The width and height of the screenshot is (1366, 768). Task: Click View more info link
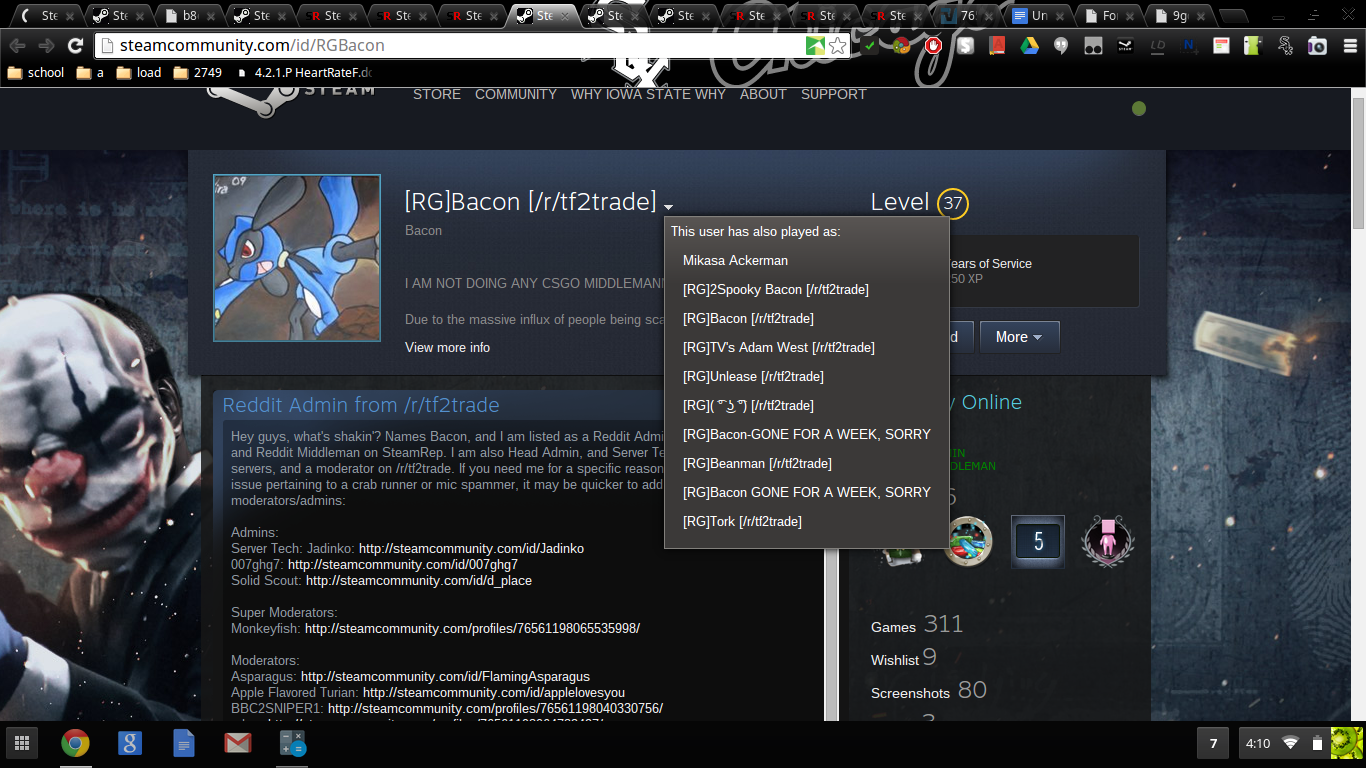[447, 347]
